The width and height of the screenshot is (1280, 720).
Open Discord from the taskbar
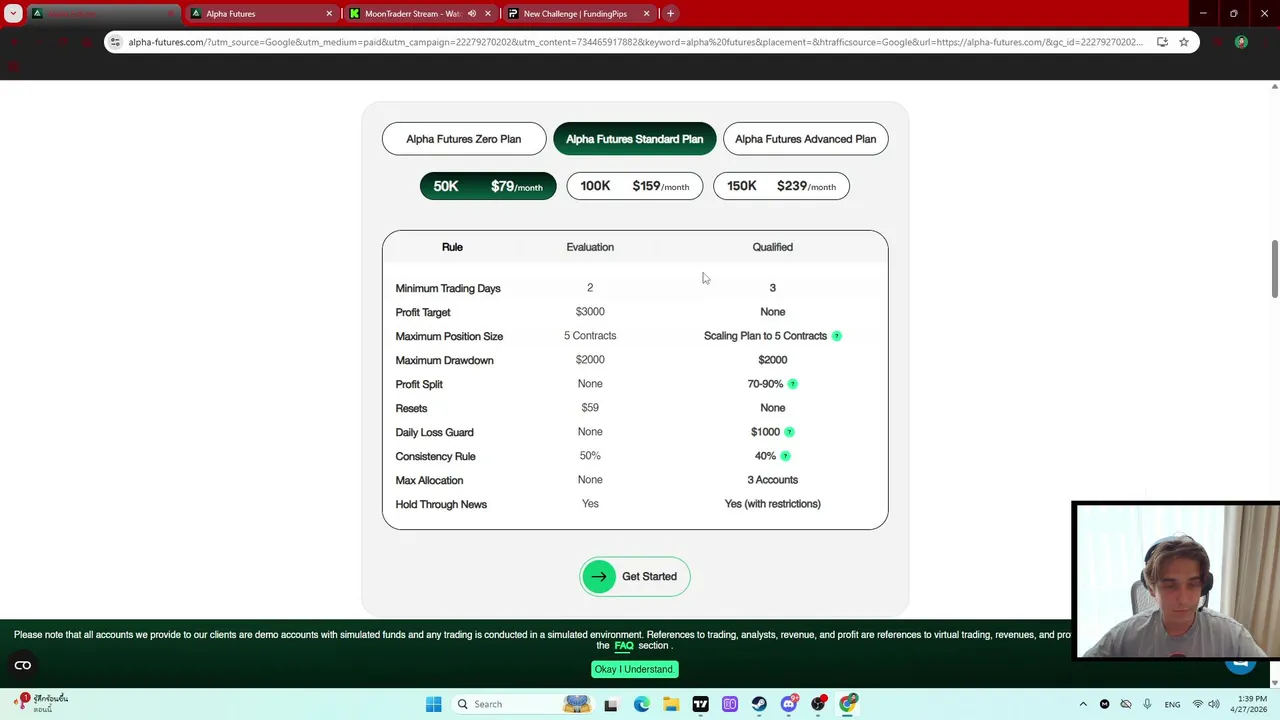(789, 704)
